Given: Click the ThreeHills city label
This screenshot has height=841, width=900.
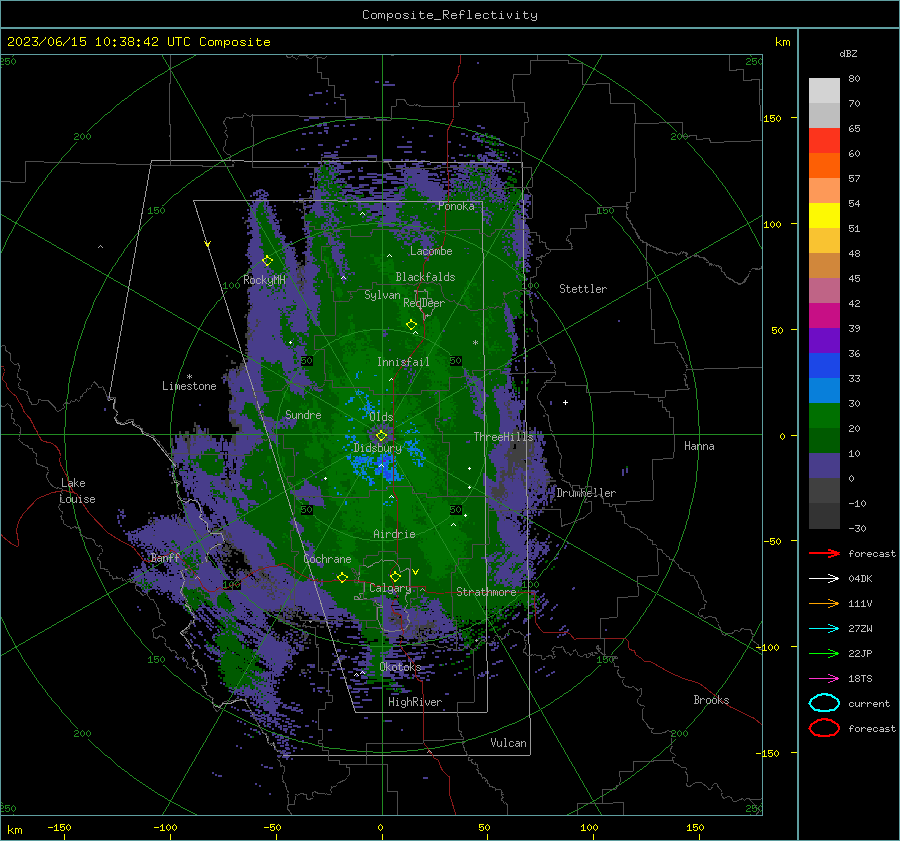Looking at the screenshot, I should tap(503, 437).
